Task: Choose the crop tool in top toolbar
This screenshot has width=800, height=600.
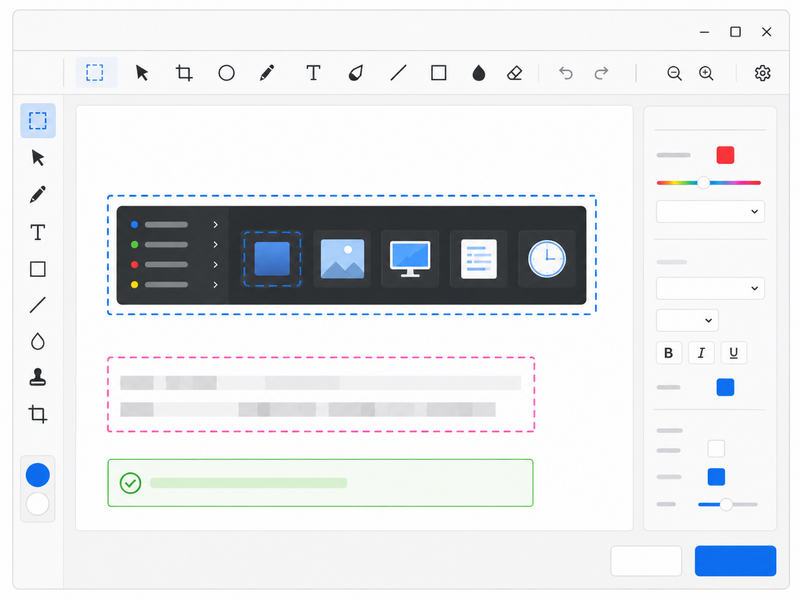Action: tap(184, 73)
